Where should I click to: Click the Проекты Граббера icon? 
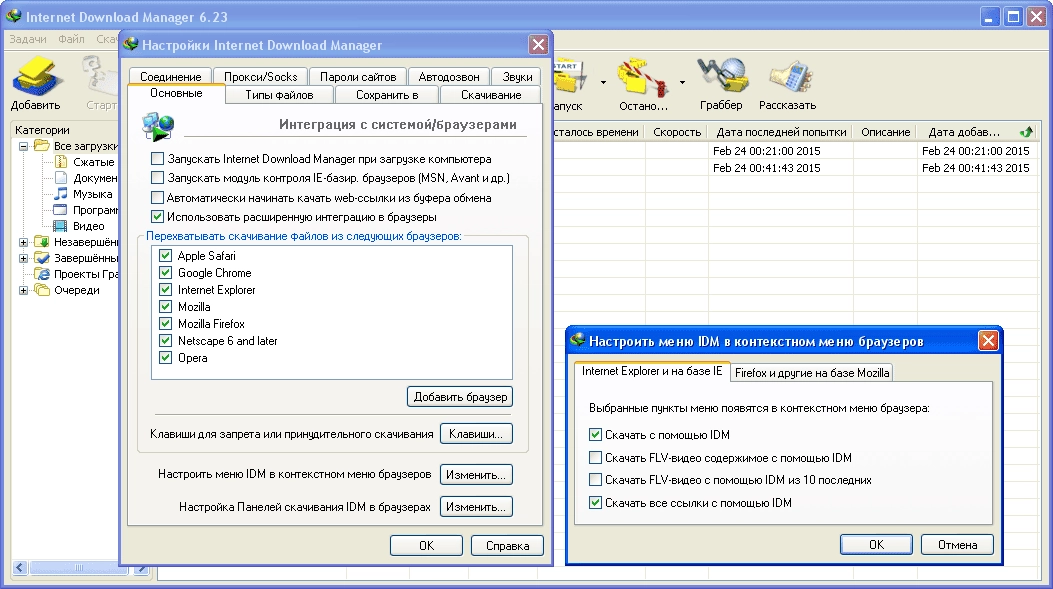[42, 273]
